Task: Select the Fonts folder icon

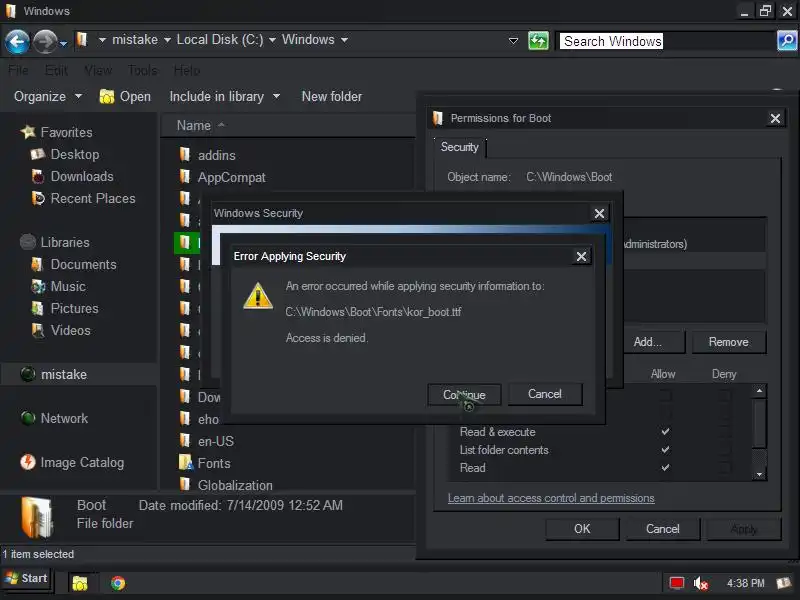Action: (186, 463)
